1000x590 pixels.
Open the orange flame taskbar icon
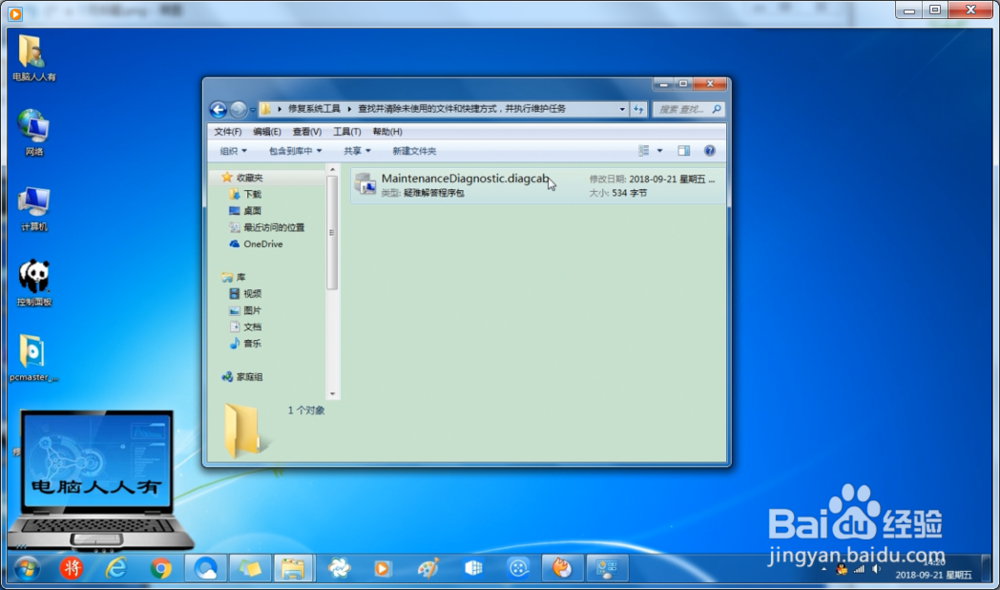click(x=562, y=568)
